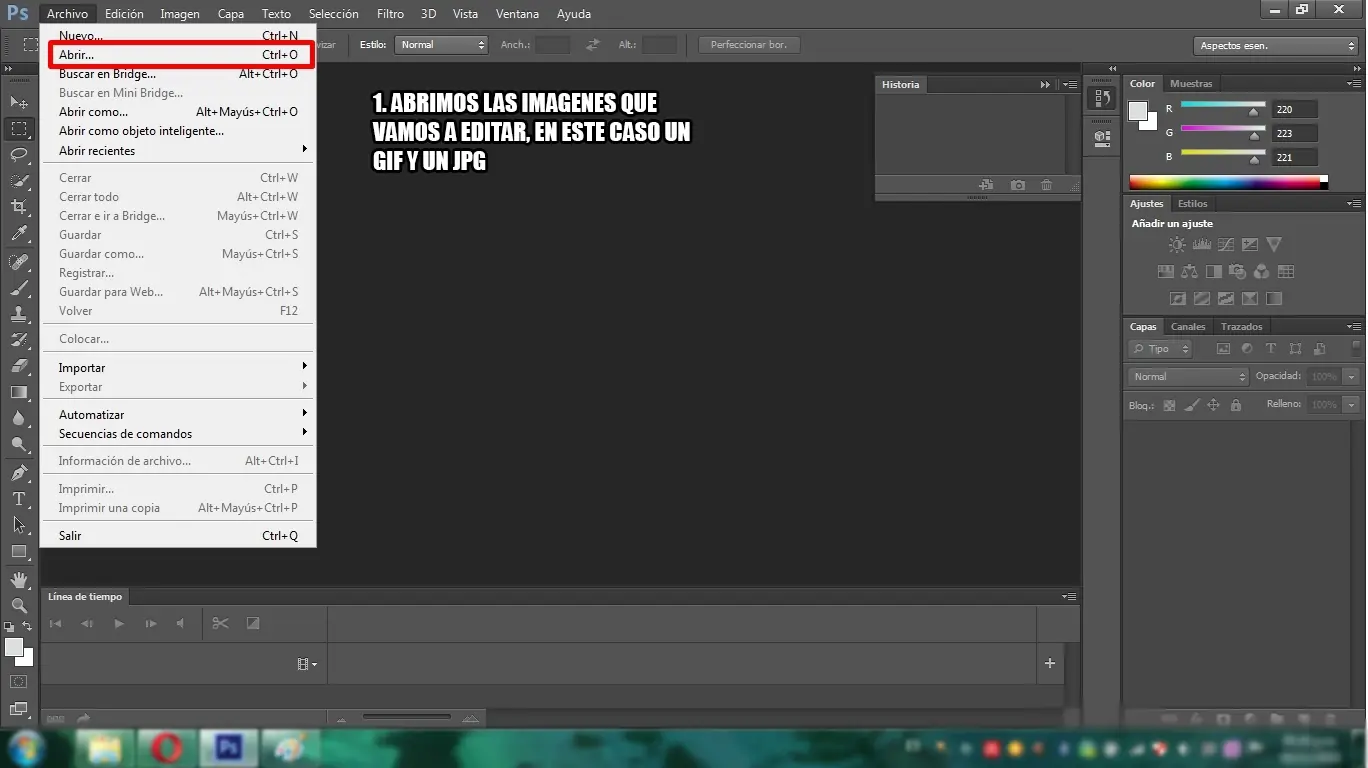Select the Gradient tool
The height and width of the screenshot is (768, 1368).
point(19,392)
